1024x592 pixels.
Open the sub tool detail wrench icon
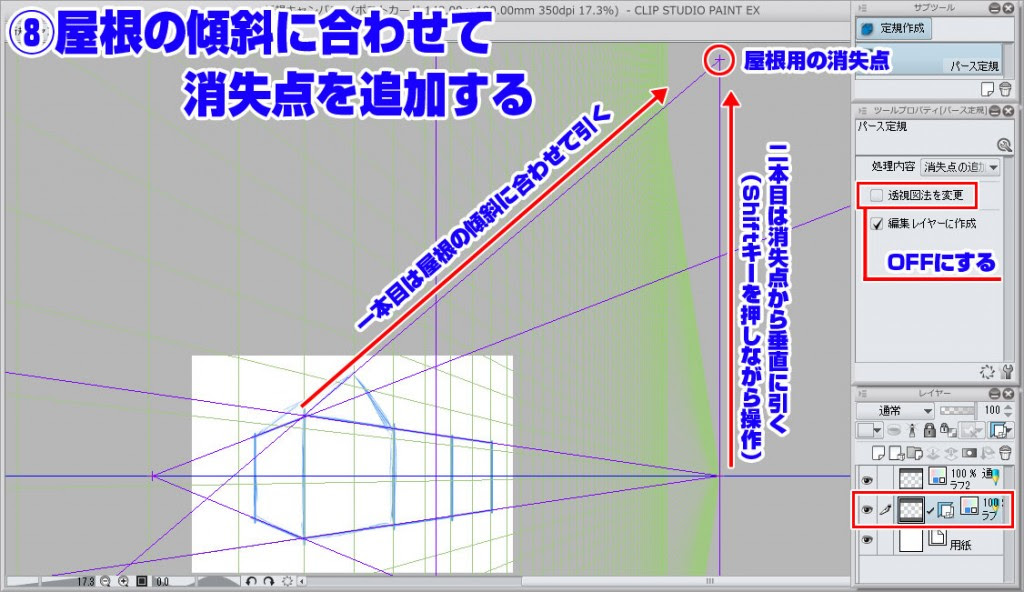[1004, 145]
